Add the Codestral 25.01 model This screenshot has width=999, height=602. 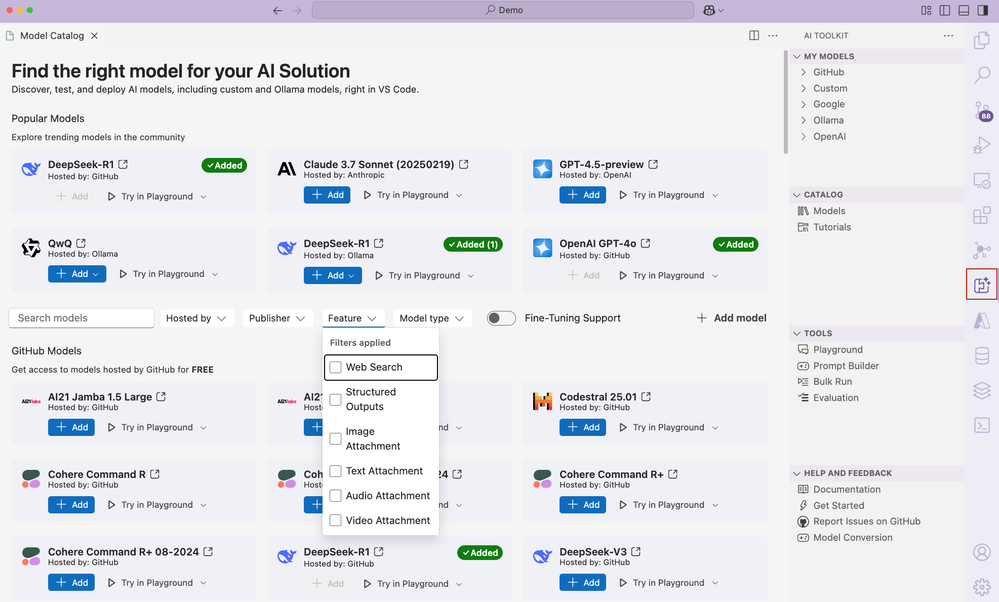click(x=582, y=427)
